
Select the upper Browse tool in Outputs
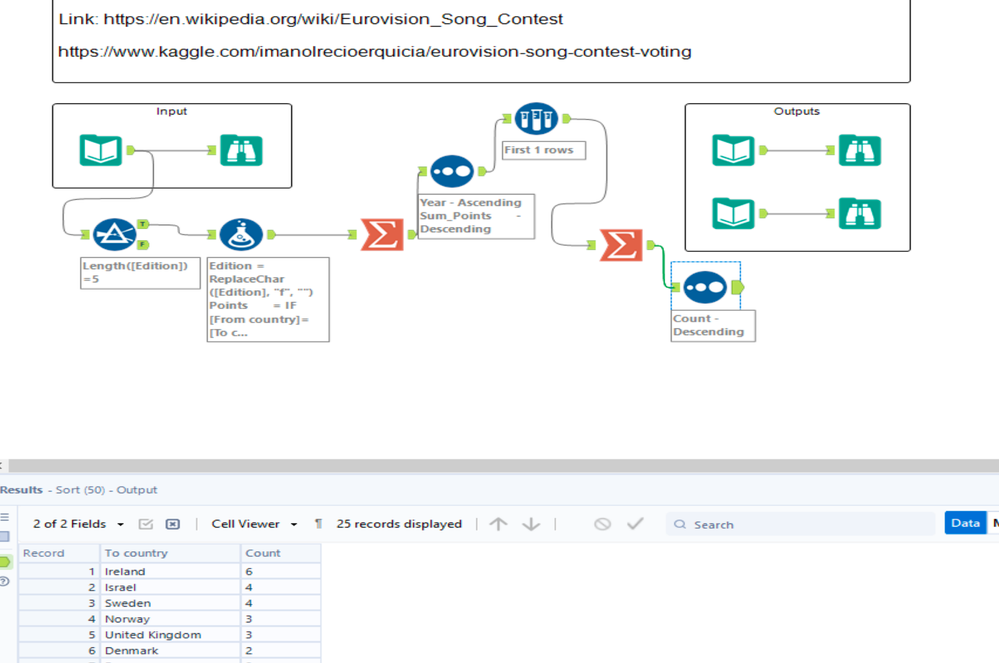(859, 150)
